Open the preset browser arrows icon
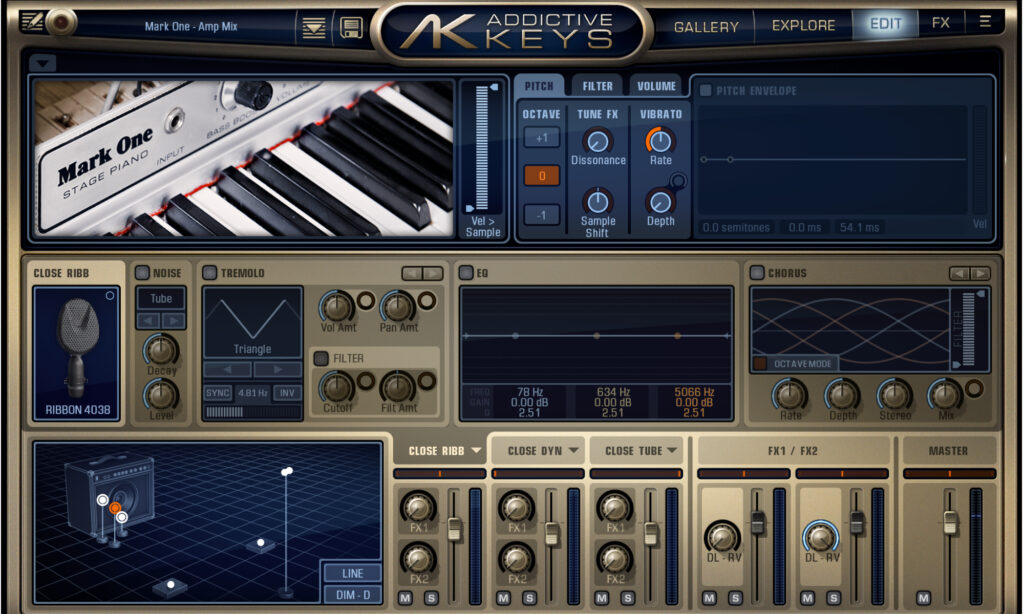 pyautogui.click(x=314, y=26)
